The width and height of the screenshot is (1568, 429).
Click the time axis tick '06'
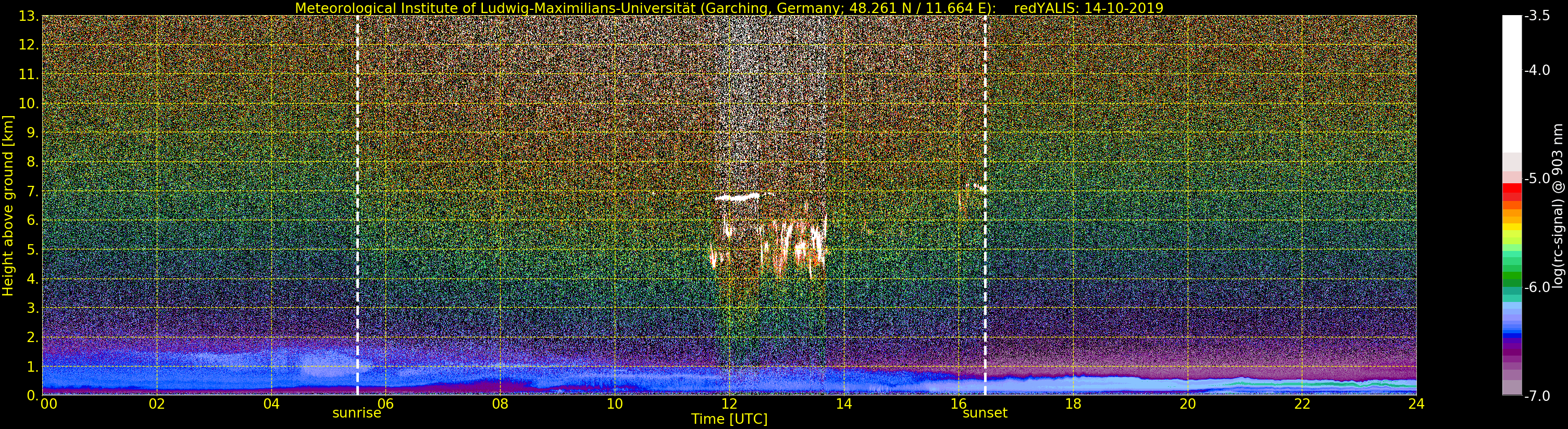(386, 404)
